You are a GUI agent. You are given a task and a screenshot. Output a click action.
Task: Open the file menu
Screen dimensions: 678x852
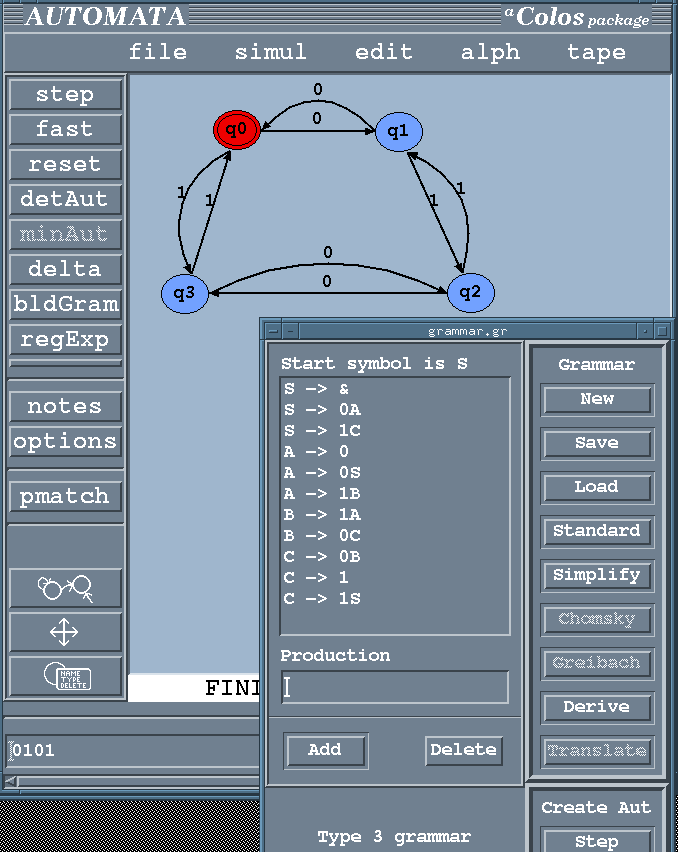point(158,53)
